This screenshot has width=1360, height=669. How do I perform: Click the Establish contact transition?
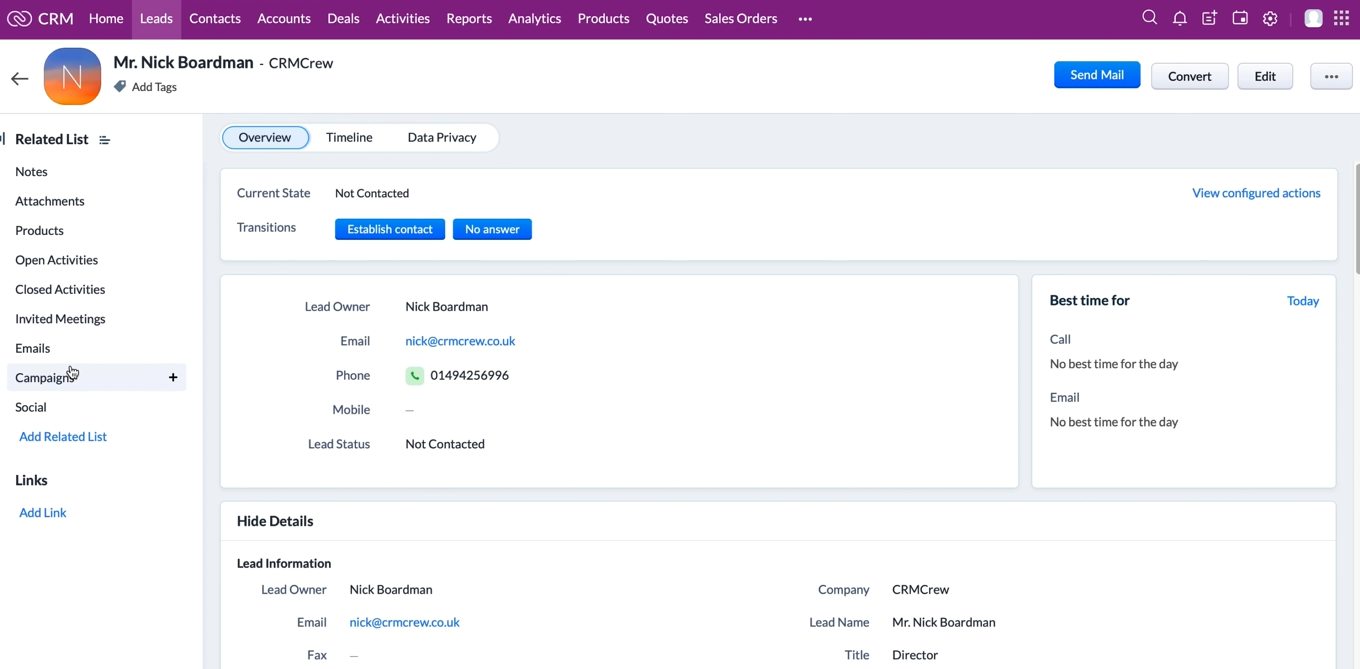(x=389, y=229)
